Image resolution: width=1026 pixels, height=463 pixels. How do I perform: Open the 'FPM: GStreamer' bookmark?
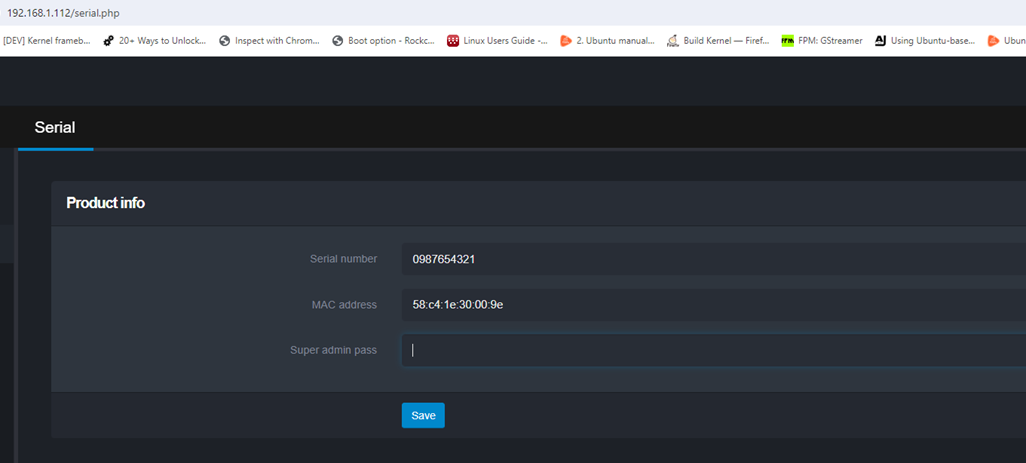coord(822,41)
